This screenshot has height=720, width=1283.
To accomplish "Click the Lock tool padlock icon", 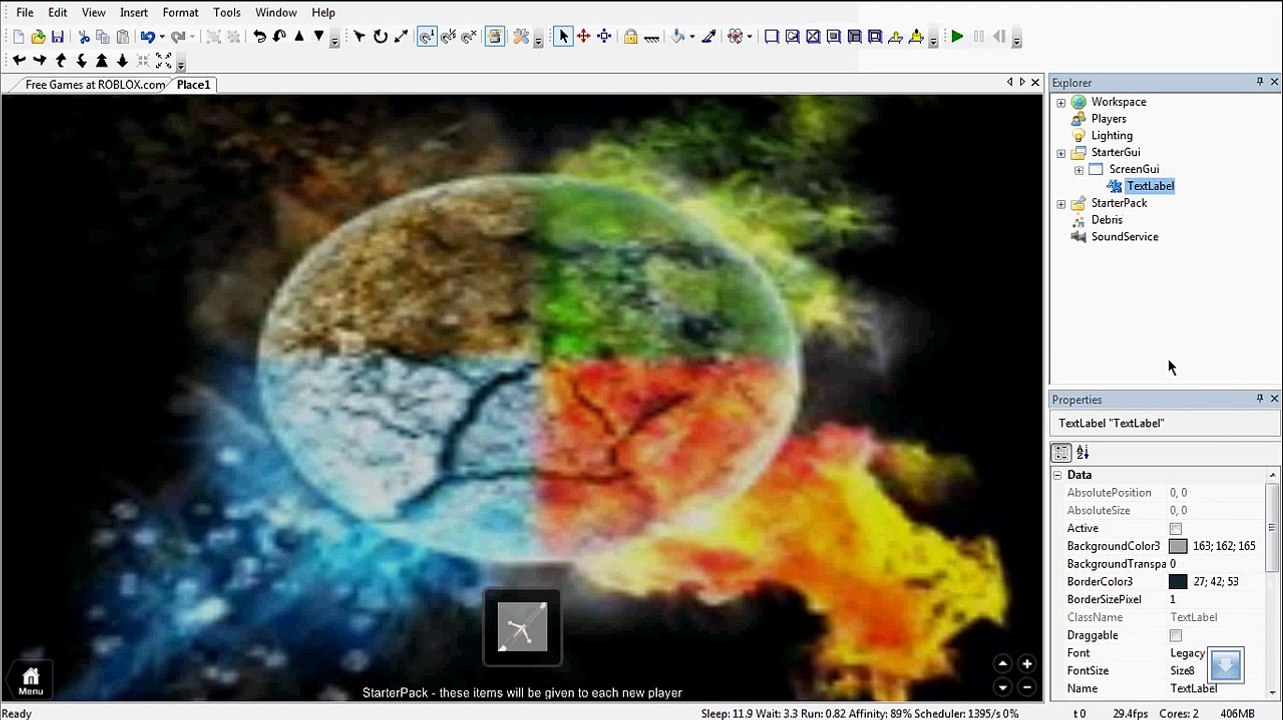I will [x=631, y=37].
